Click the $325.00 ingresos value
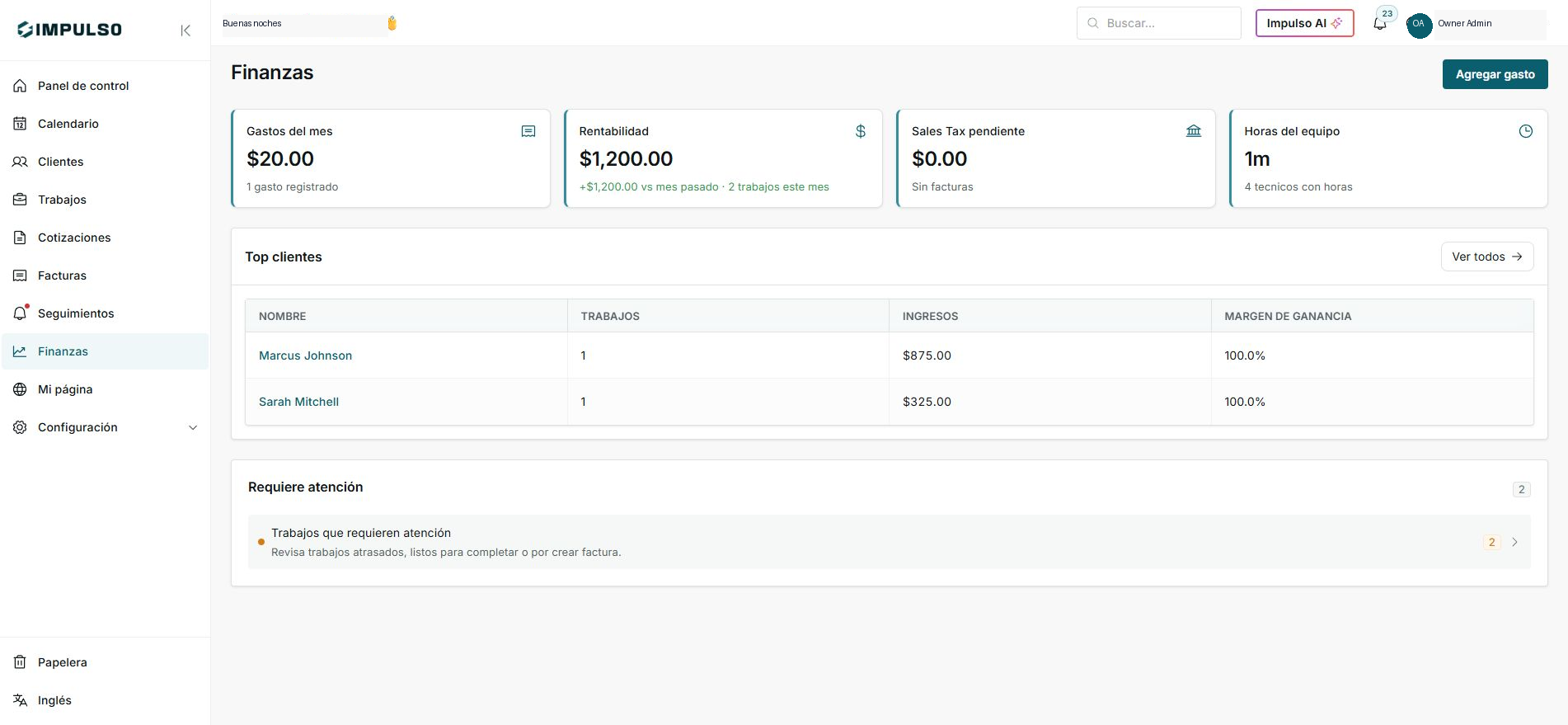Screen dimensions: 1568x725 (x=927, y=402)
